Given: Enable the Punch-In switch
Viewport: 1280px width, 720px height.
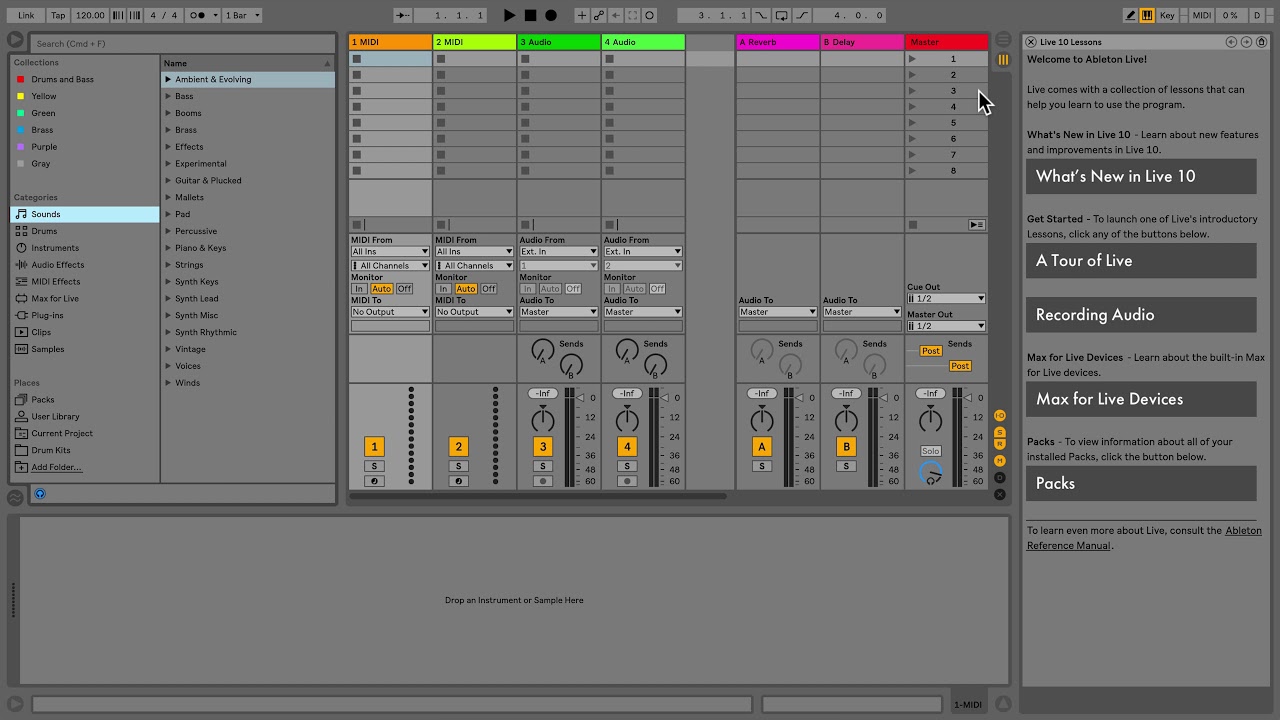Looking at the screenshot, I should click(x=763, y=15).
